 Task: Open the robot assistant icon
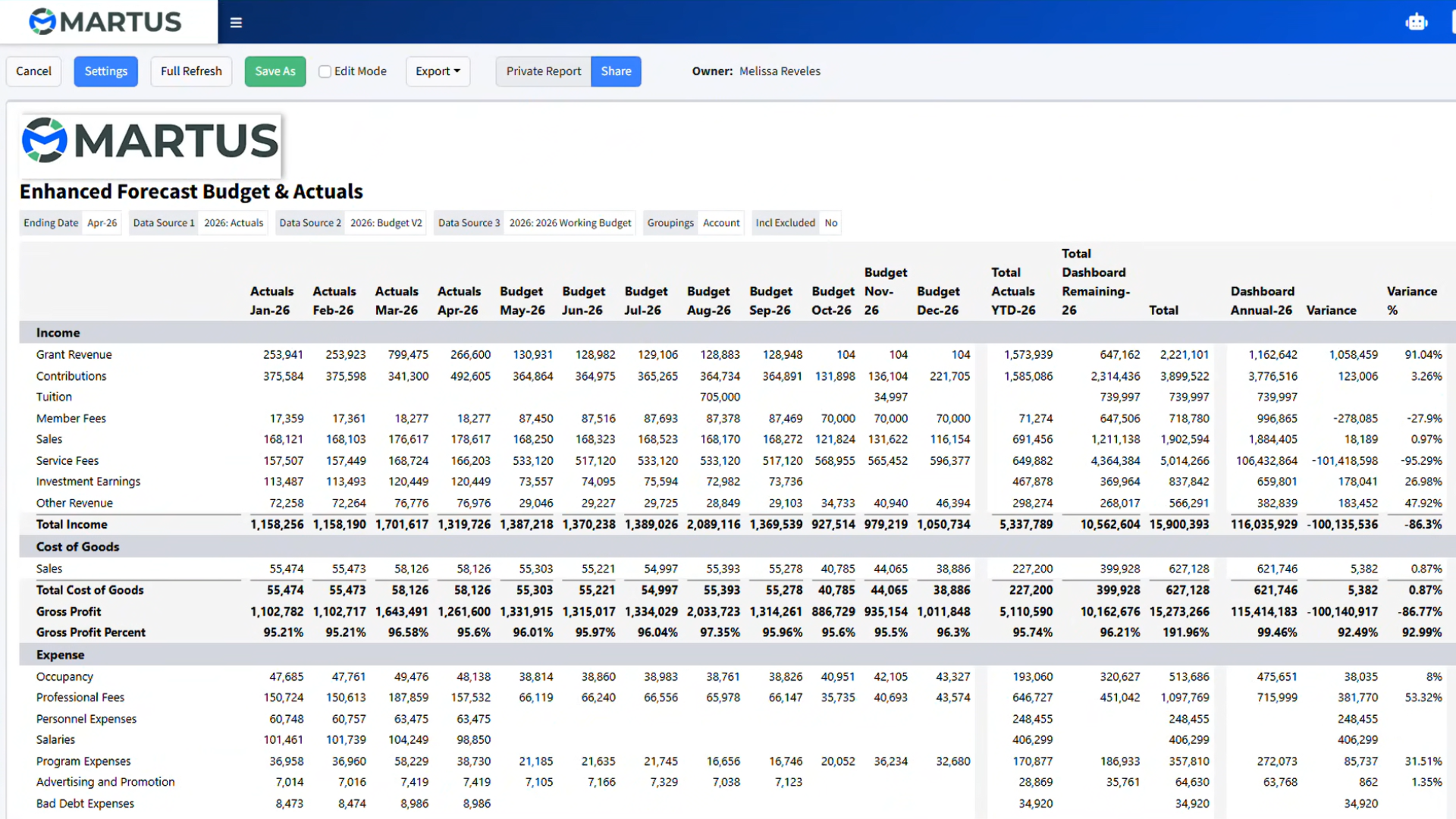1416,22
